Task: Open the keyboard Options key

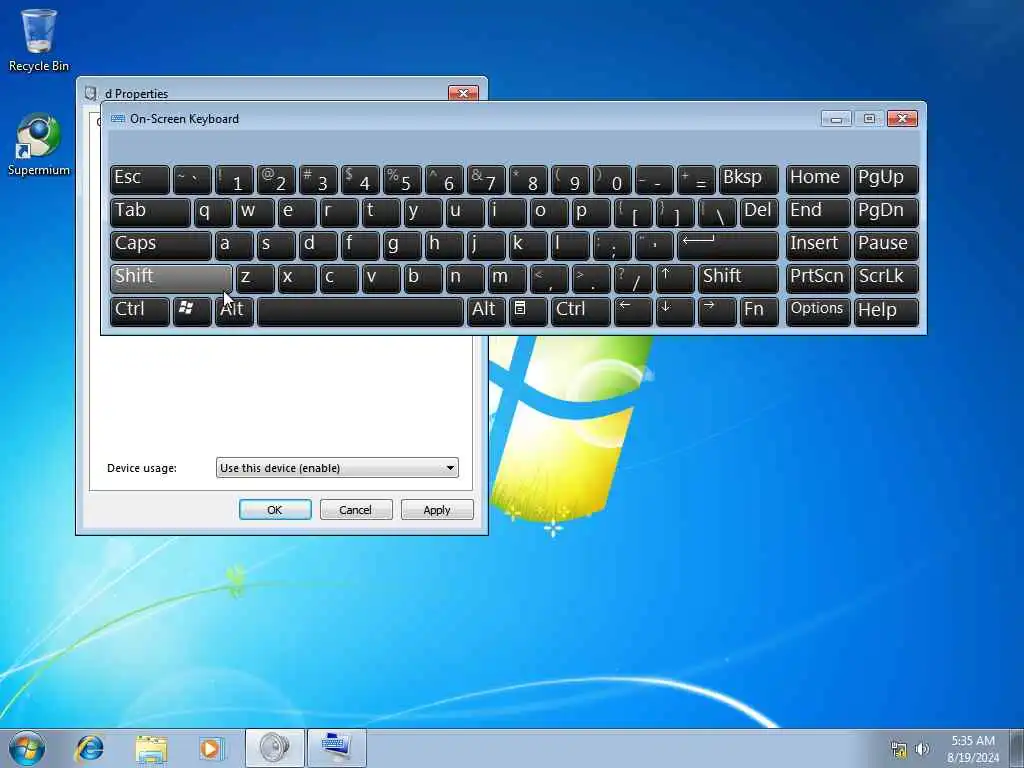Action: 818,312
